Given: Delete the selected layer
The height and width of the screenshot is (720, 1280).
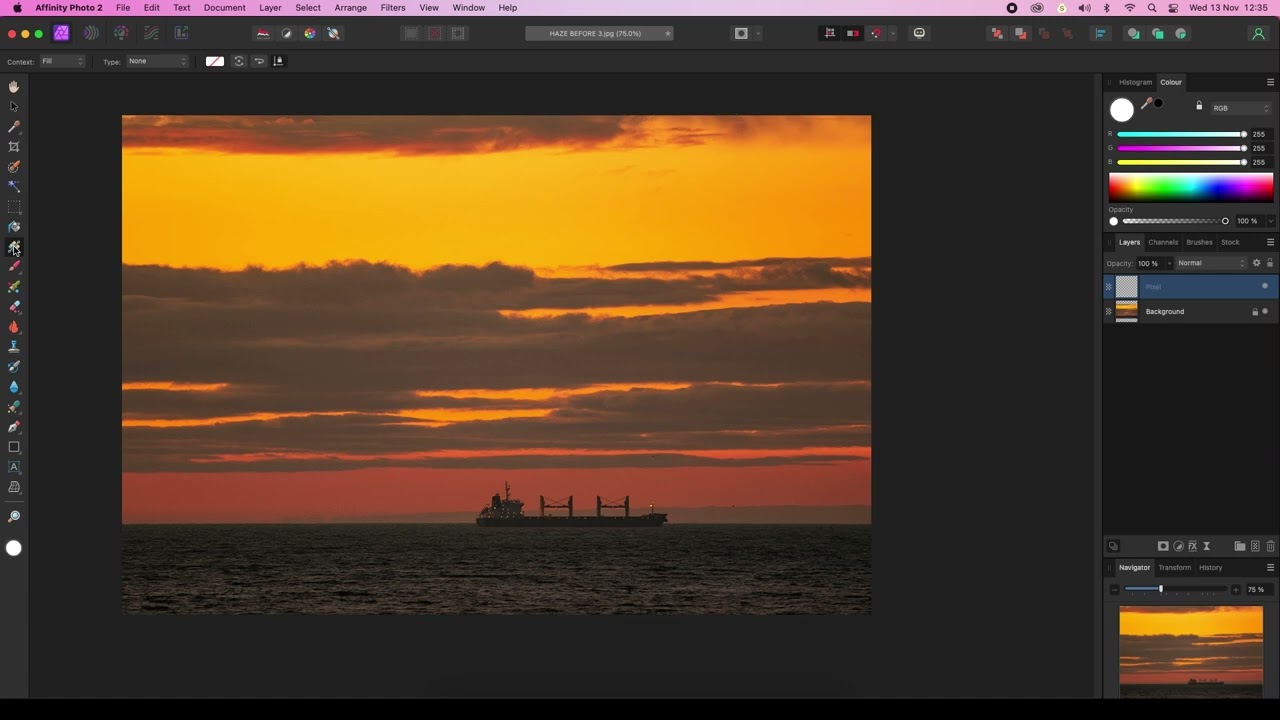Looking at the screenshot, I should 1271,546.
